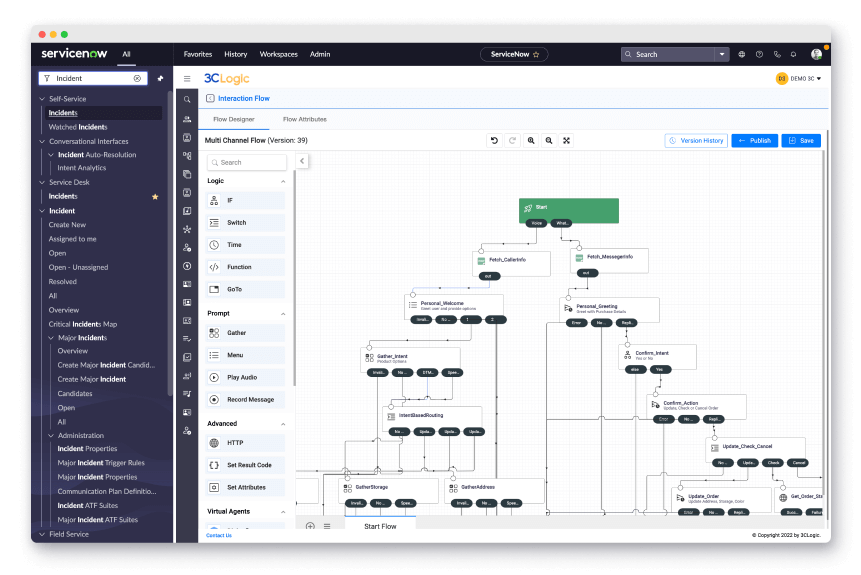Open Critical Incidents Map
Viewport: 861px width, 575px height.
coord(82,324)
